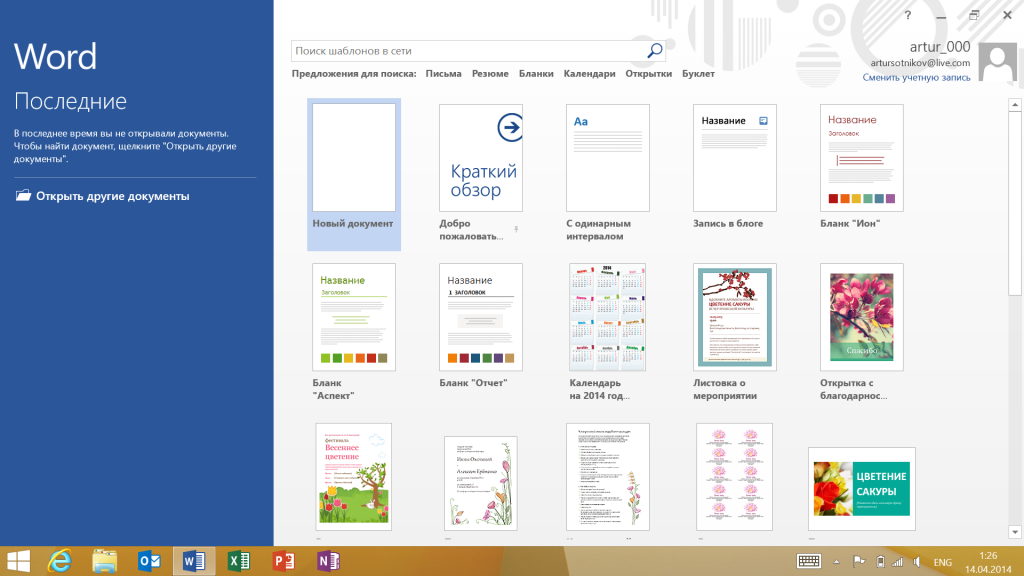Screen dimensions: 1024x576
Task: Choose the Новый документ blank template
Action: pyautogui.click(x=353, y=158)
